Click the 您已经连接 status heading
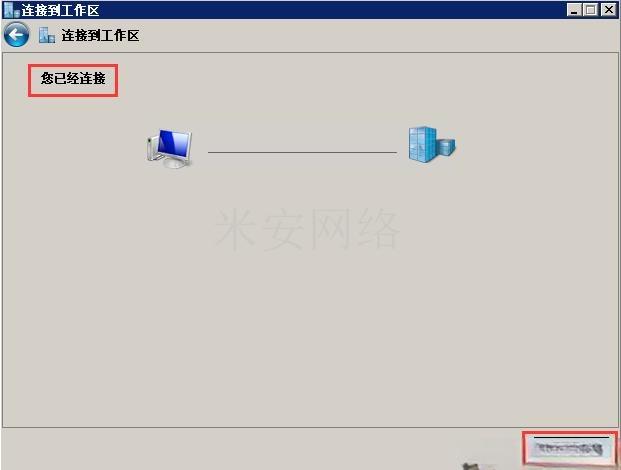621x470 pixels. coord(73,78)
